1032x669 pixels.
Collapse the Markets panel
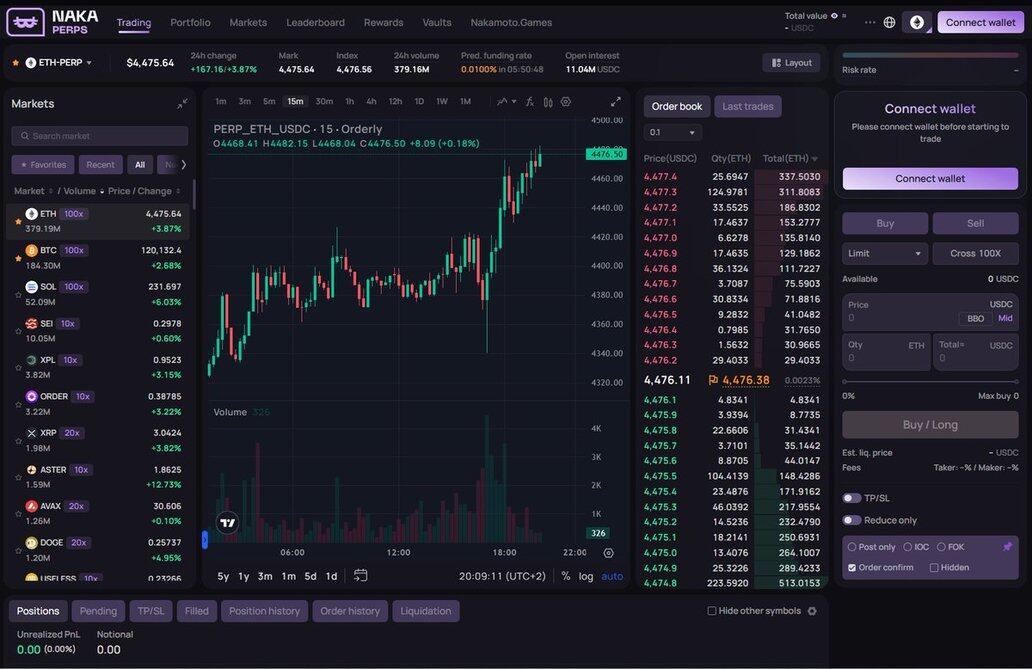pyautogui.click(x=182, y=104)
